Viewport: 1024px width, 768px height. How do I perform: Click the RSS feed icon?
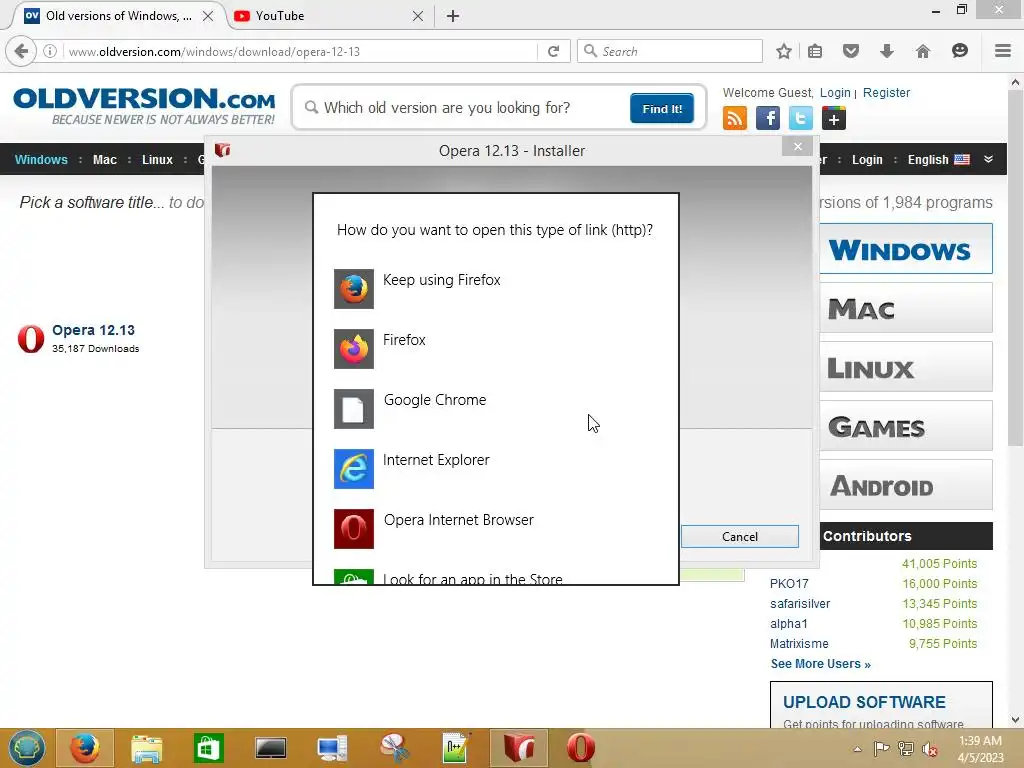click(x=735, y=118)
